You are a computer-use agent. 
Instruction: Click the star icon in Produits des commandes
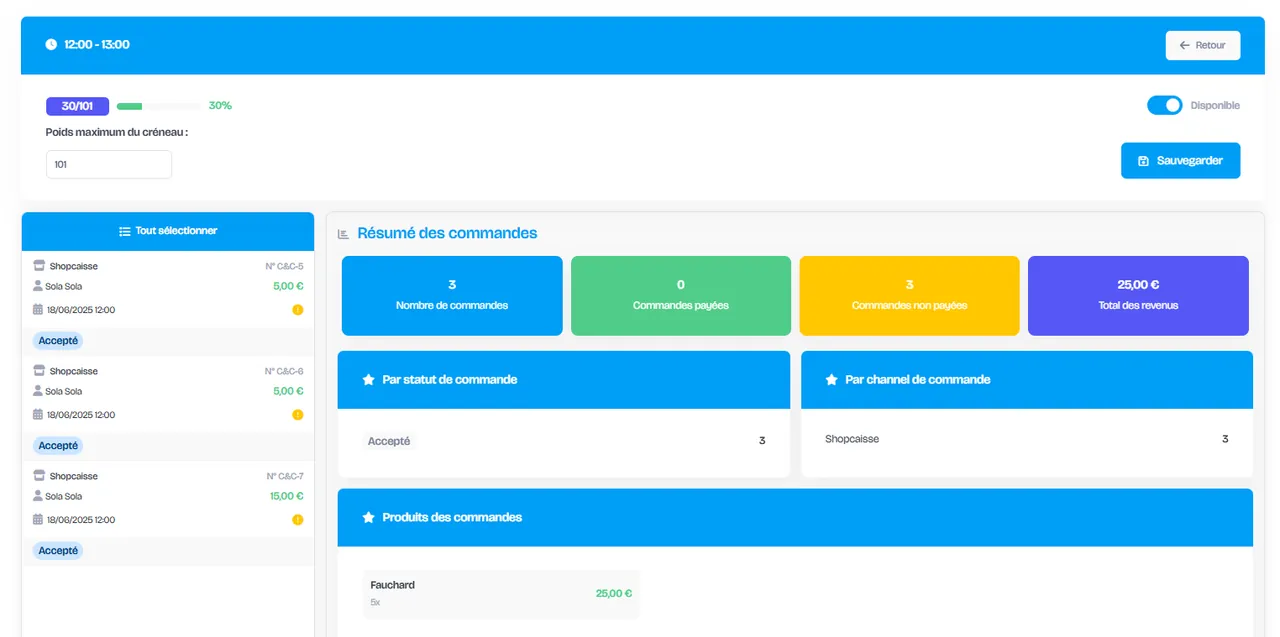point(368,518)
